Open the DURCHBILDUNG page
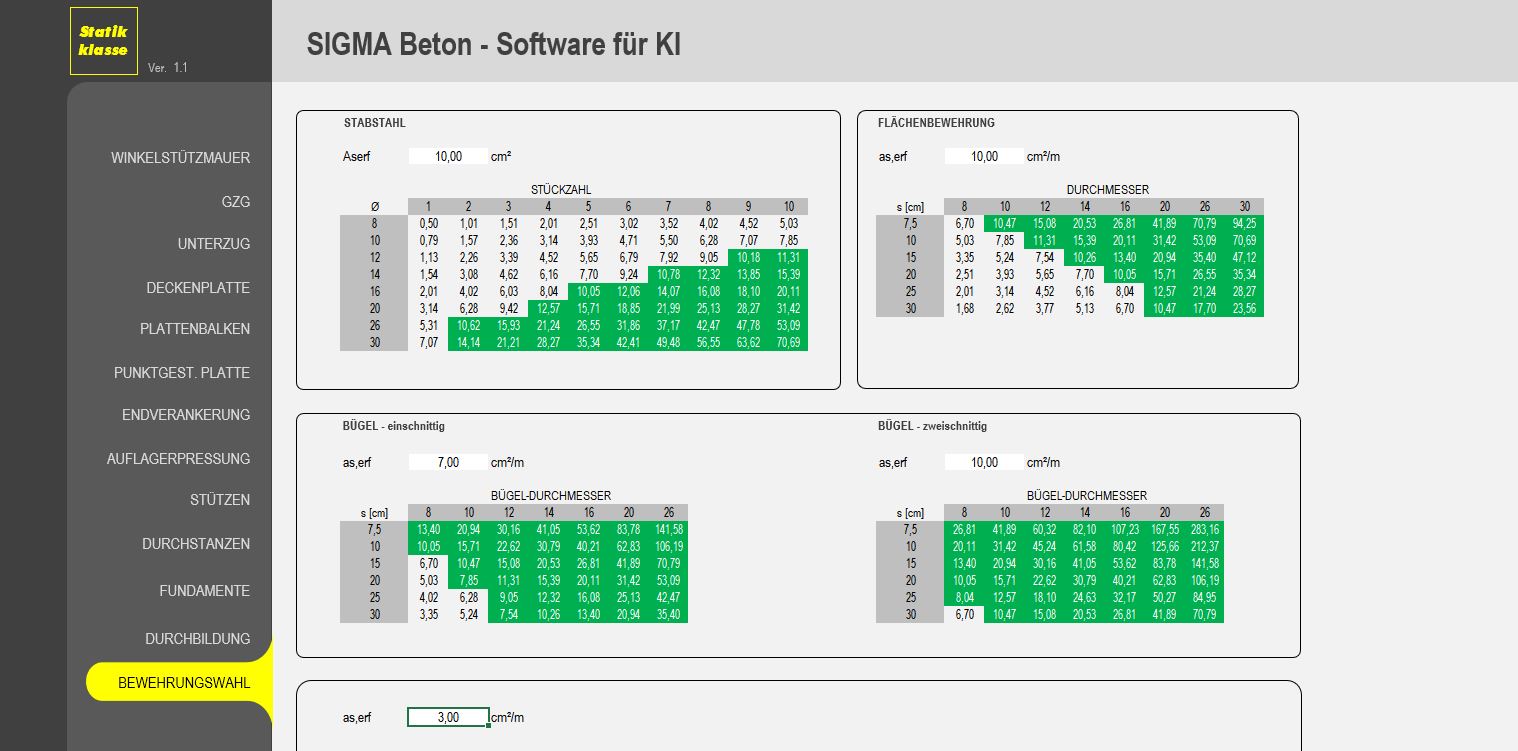The width and height of the screenshot is (1518, 751). 197,639
